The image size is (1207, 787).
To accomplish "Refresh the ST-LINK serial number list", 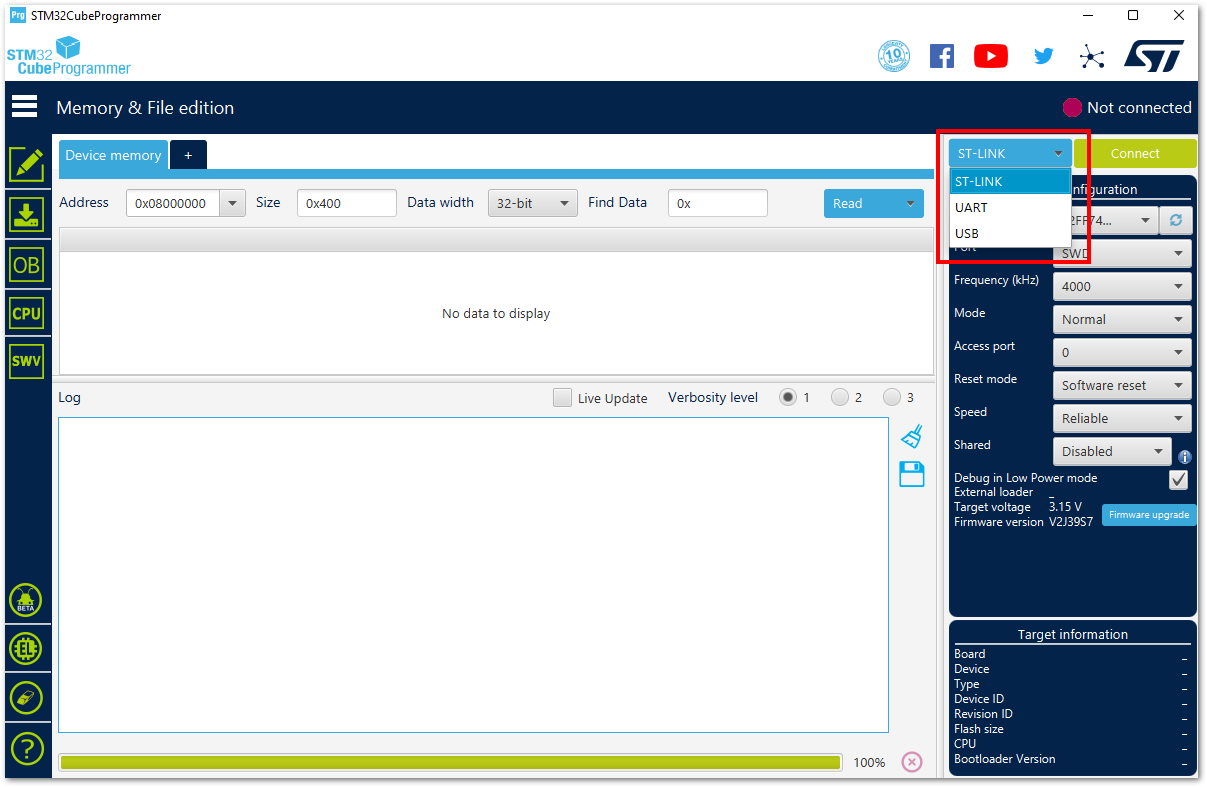I will [x=1175, y=220].
